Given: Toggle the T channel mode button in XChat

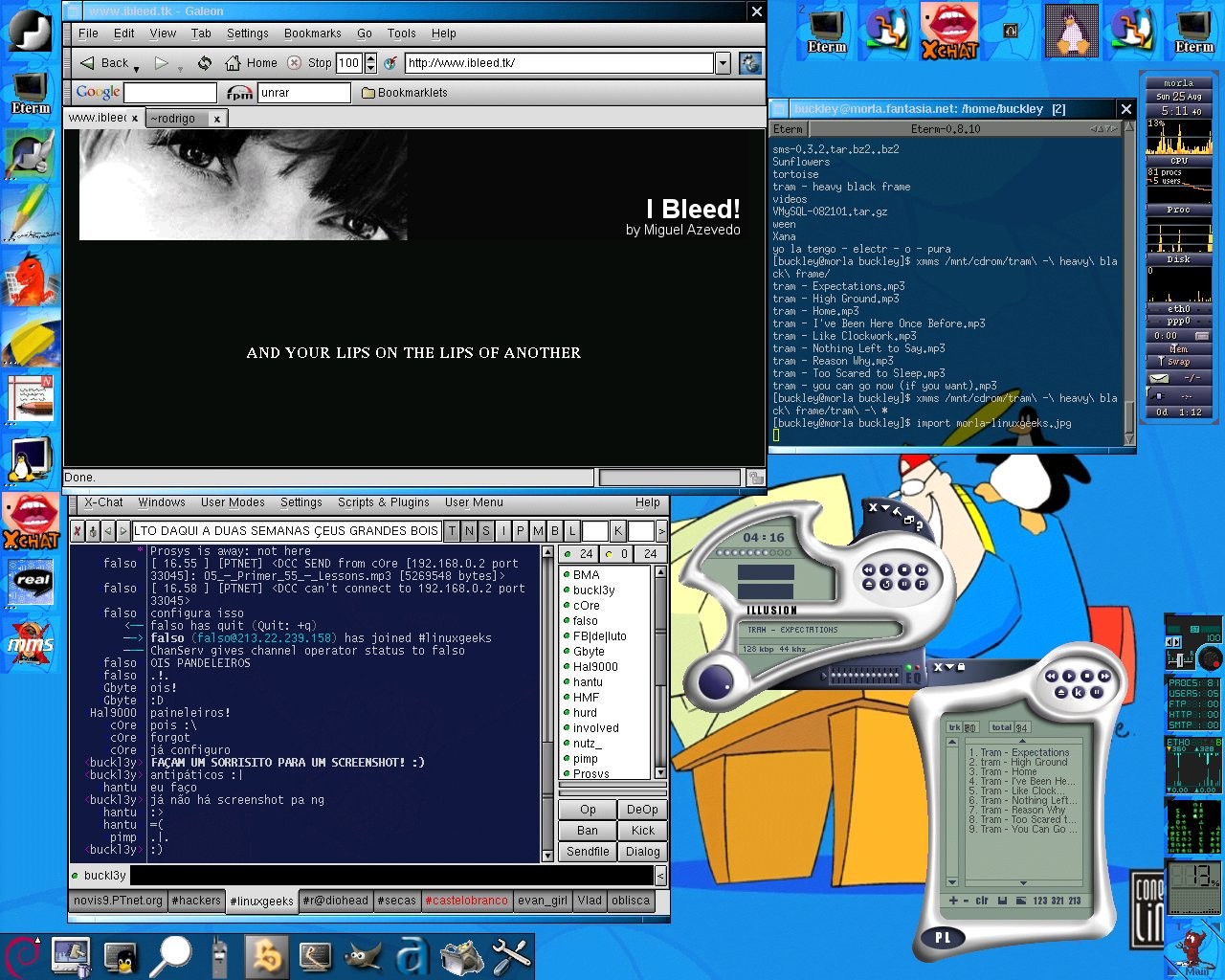Looking at the screenshot, I should [x=452, y=530].
